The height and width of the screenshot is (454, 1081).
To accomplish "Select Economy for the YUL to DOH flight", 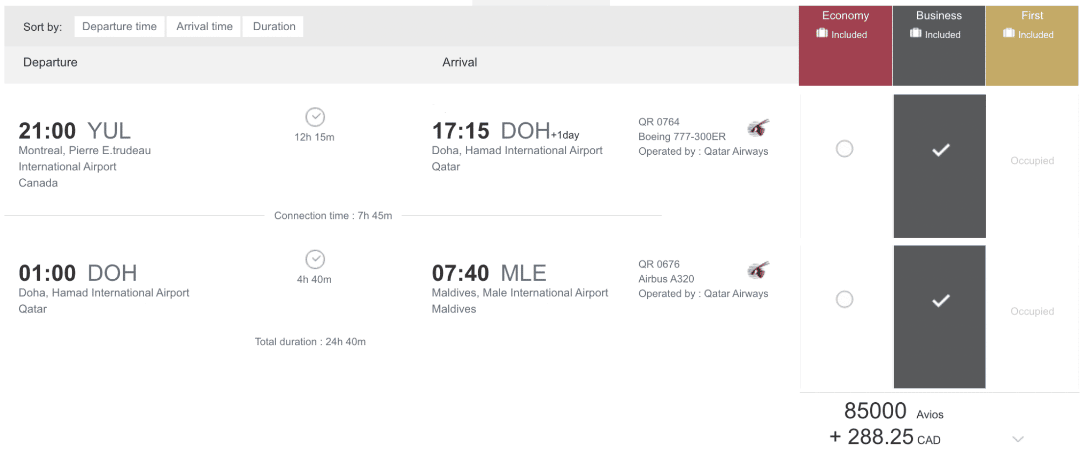I will point(844,149).
